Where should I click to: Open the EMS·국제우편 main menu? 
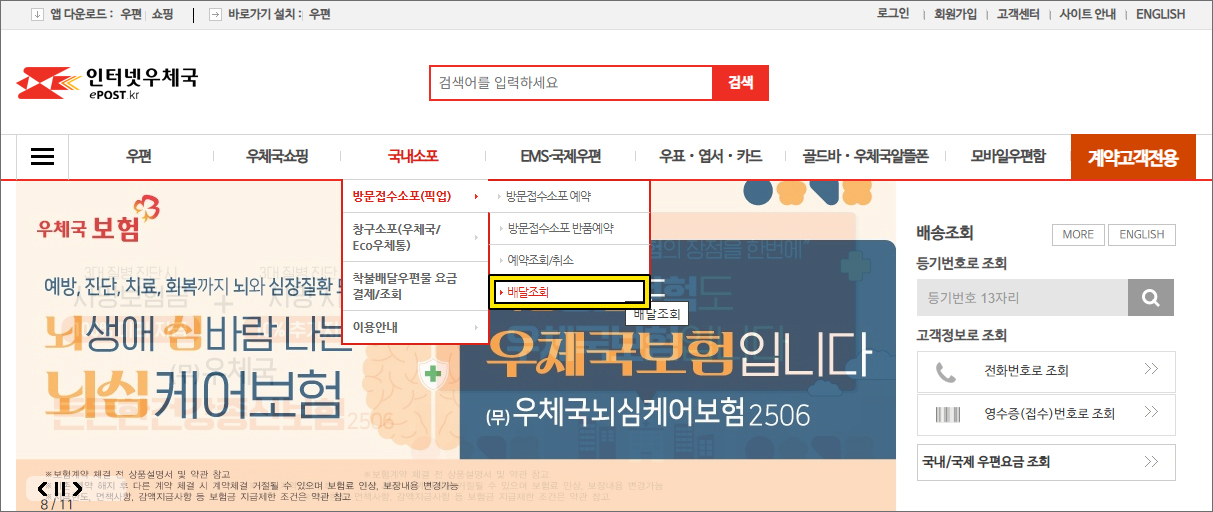tap(561, 156)
